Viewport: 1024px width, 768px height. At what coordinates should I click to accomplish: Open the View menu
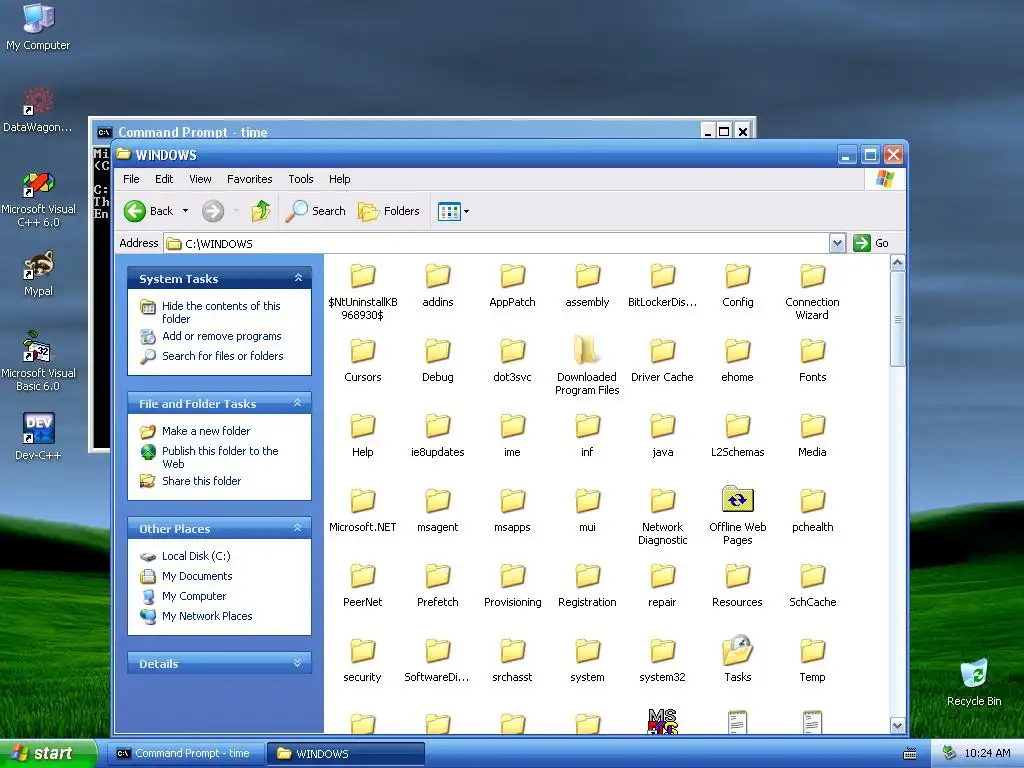click(200, 179)
